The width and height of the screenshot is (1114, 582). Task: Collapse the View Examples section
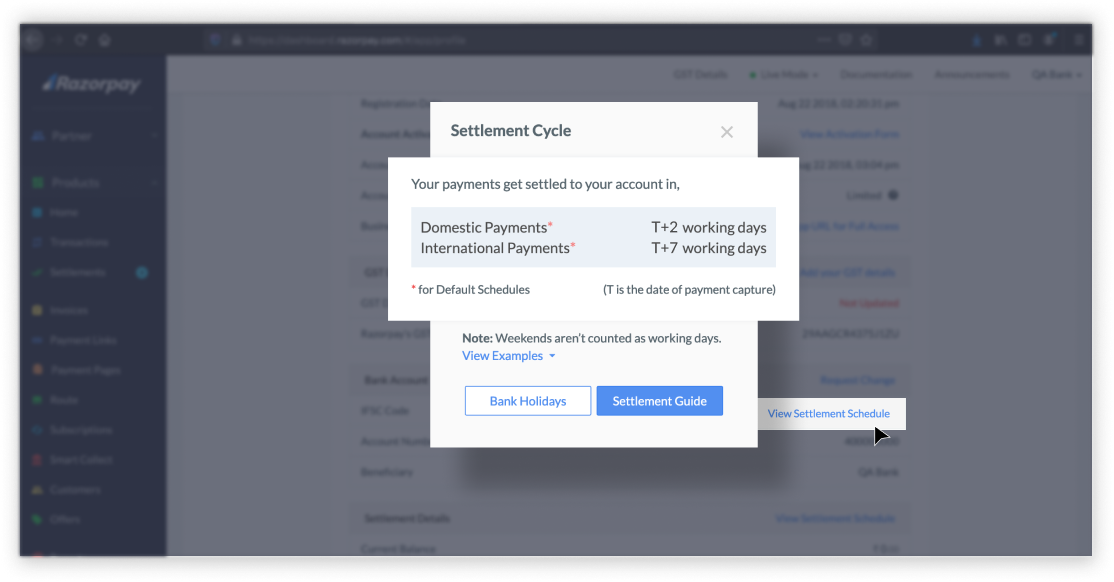point(508,355)
